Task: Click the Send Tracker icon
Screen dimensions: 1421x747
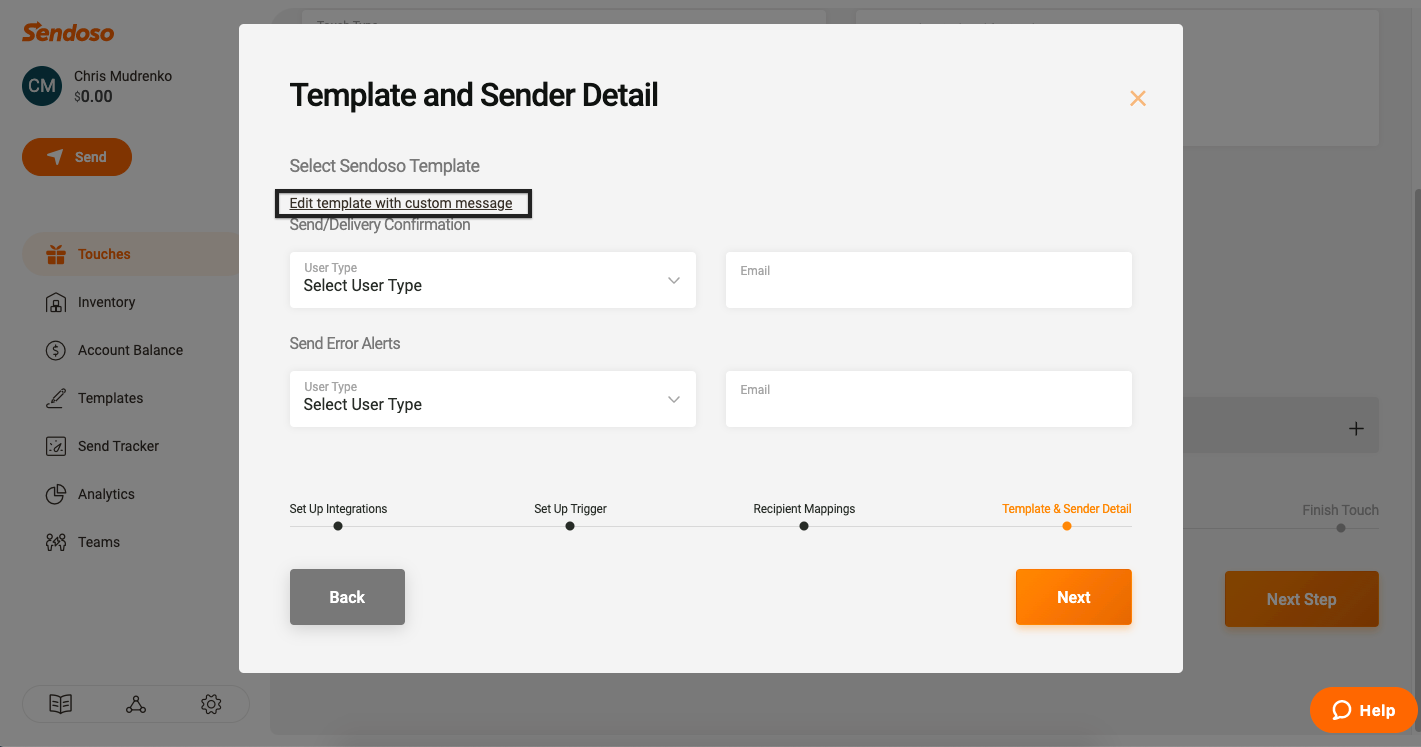Action: [x=56, y=446]
